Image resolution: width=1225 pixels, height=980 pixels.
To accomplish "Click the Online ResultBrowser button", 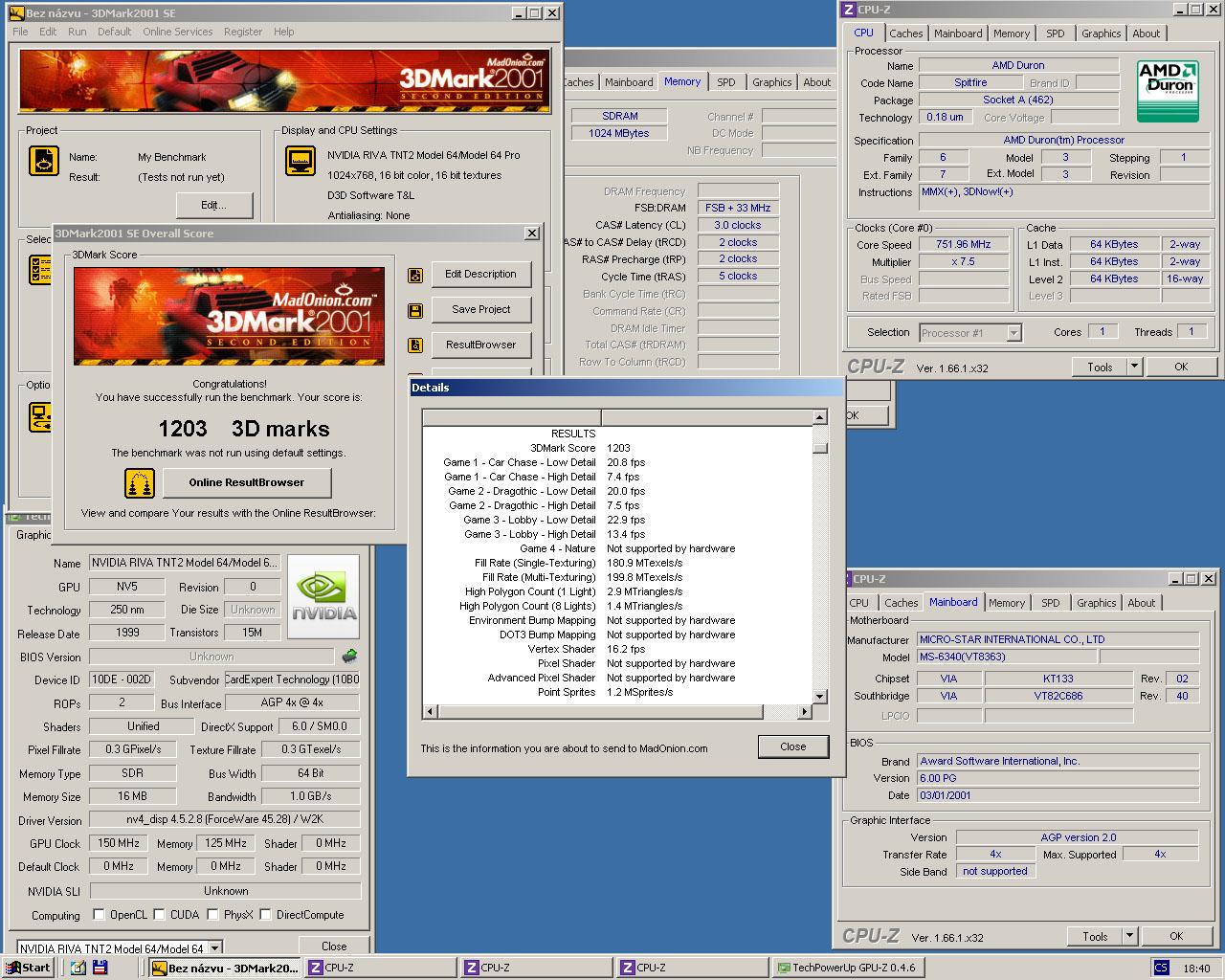I will click(x=247, y=482).
